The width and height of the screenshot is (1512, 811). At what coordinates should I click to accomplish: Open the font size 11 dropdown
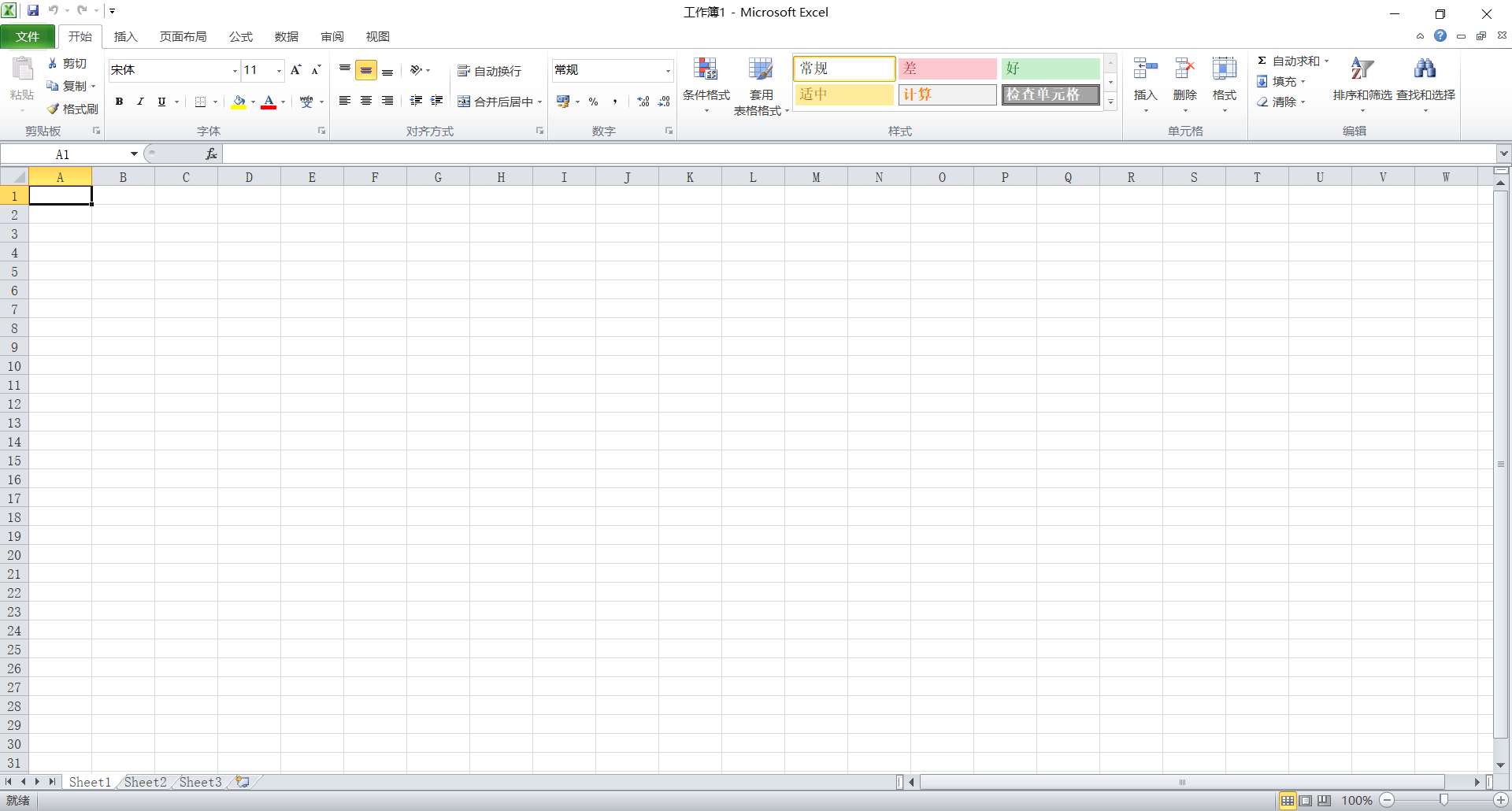(279, 71)
